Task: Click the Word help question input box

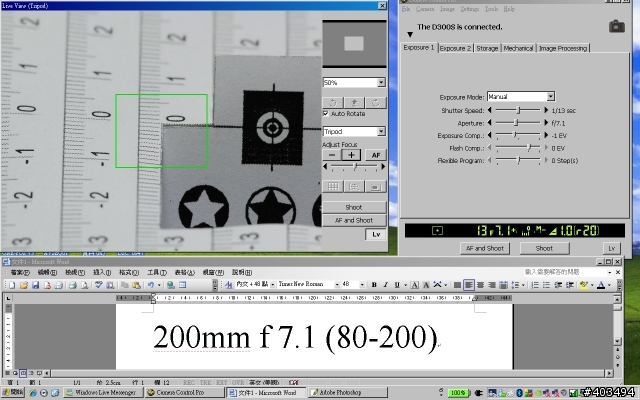Action: click(565, 272)
